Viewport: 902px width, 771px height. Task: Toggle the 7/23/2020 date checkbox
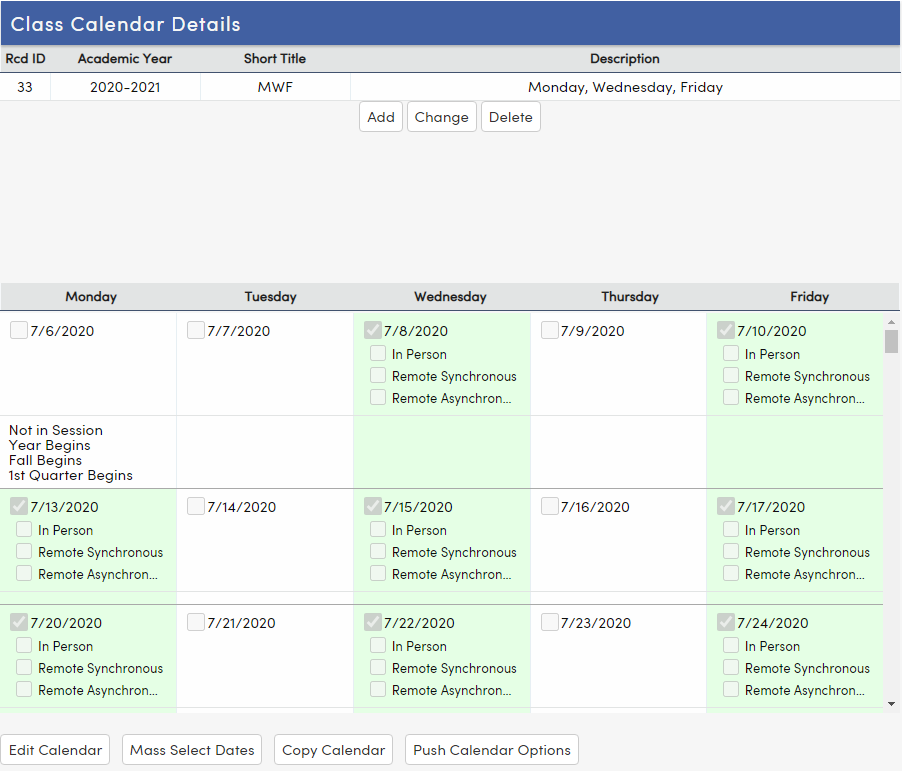point(549,622)
